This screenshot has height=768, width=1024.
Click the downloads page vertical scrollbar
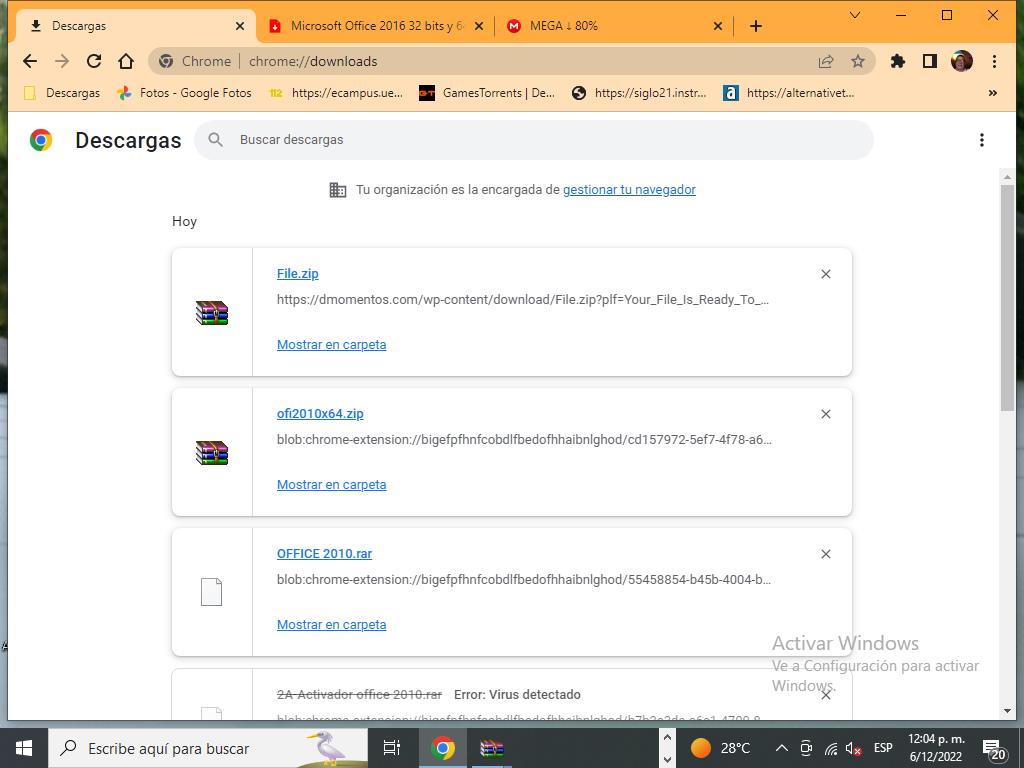[x=1007, y=300]
